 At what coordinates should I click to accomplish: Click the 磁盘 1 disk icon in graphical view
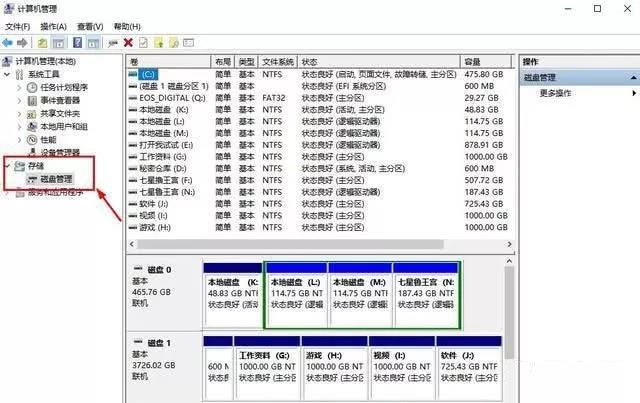coord(138,342)
